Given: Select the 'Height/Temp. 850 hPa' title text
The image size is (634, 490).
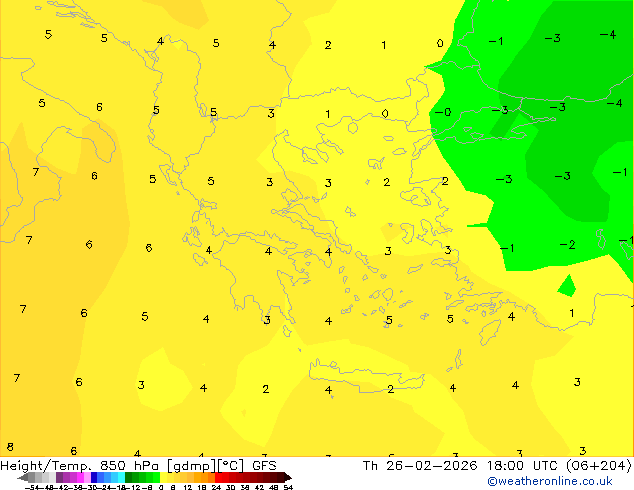Looking at the screenshot, I should tap(81, 466).
